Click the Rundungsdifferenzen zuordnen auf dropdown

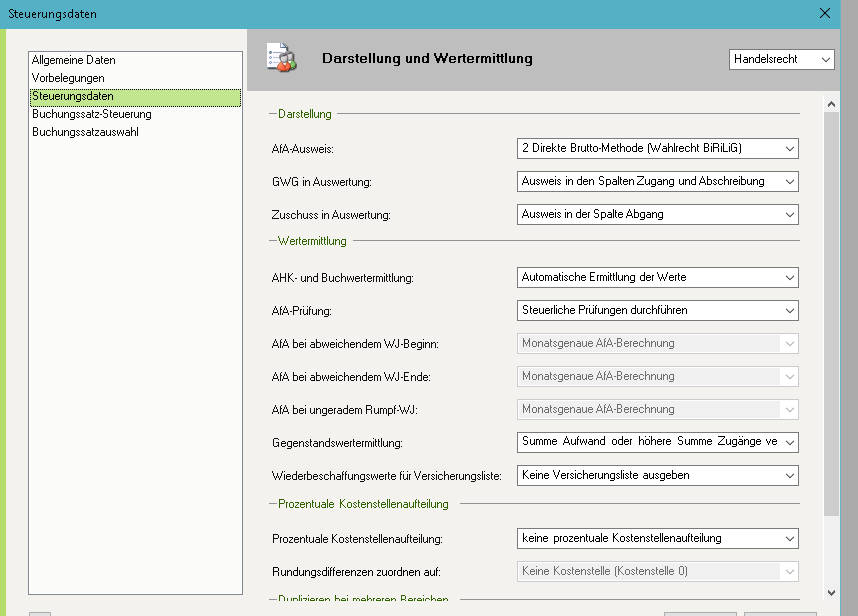click(x=657, y=571)
